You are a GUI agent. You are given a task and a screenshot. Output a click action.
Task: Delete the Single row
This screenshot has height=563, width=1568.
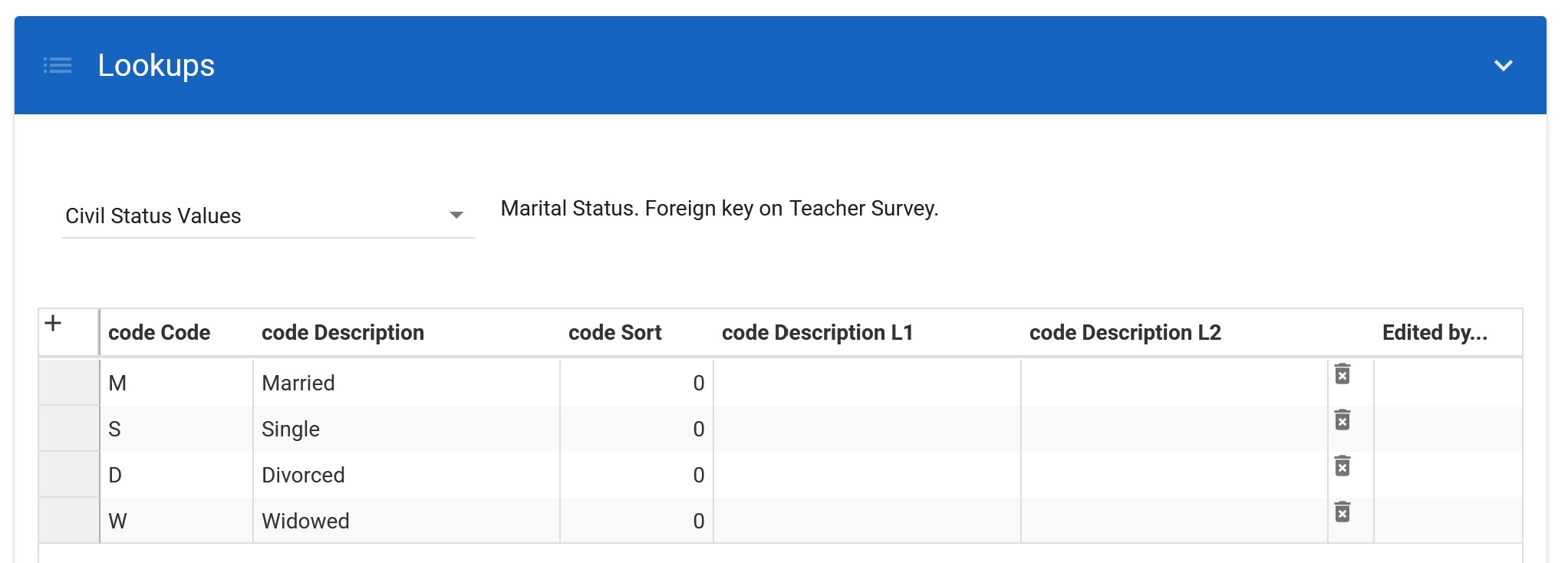[x=1342, y=420]
